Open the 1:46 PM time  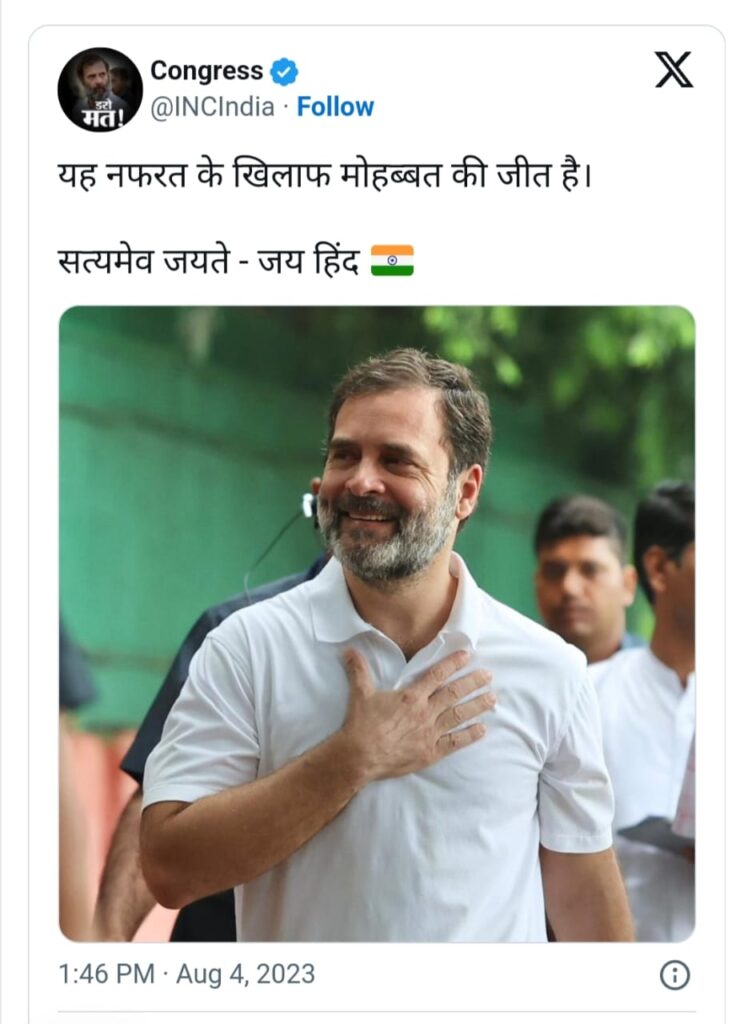106,974
